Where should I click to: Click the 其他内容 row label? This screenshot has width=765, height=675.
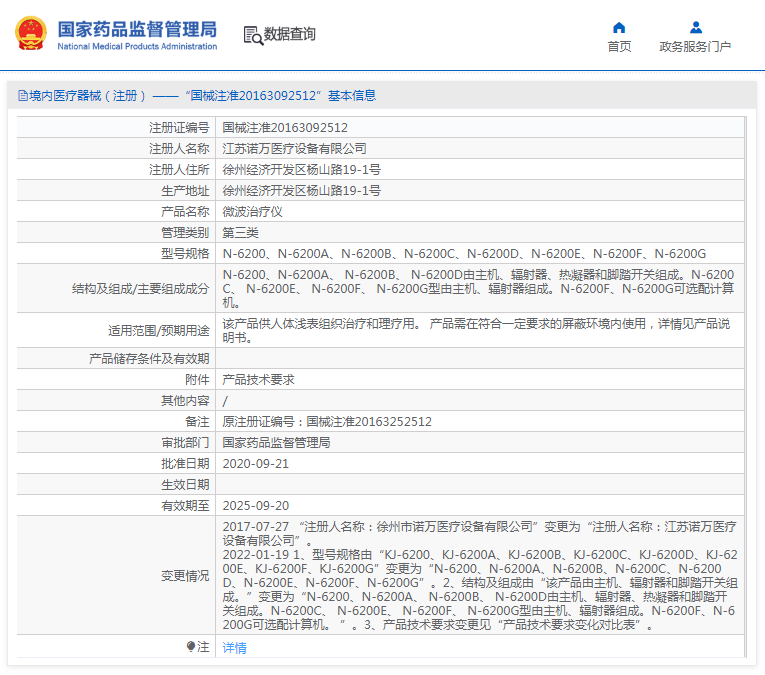185,400
